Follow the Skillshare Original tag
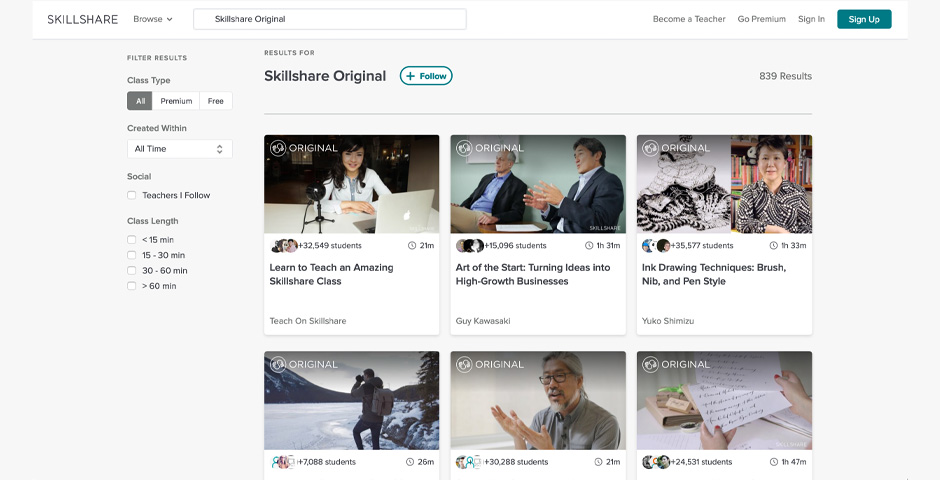 pyautogui.click(x=426, y=76)
